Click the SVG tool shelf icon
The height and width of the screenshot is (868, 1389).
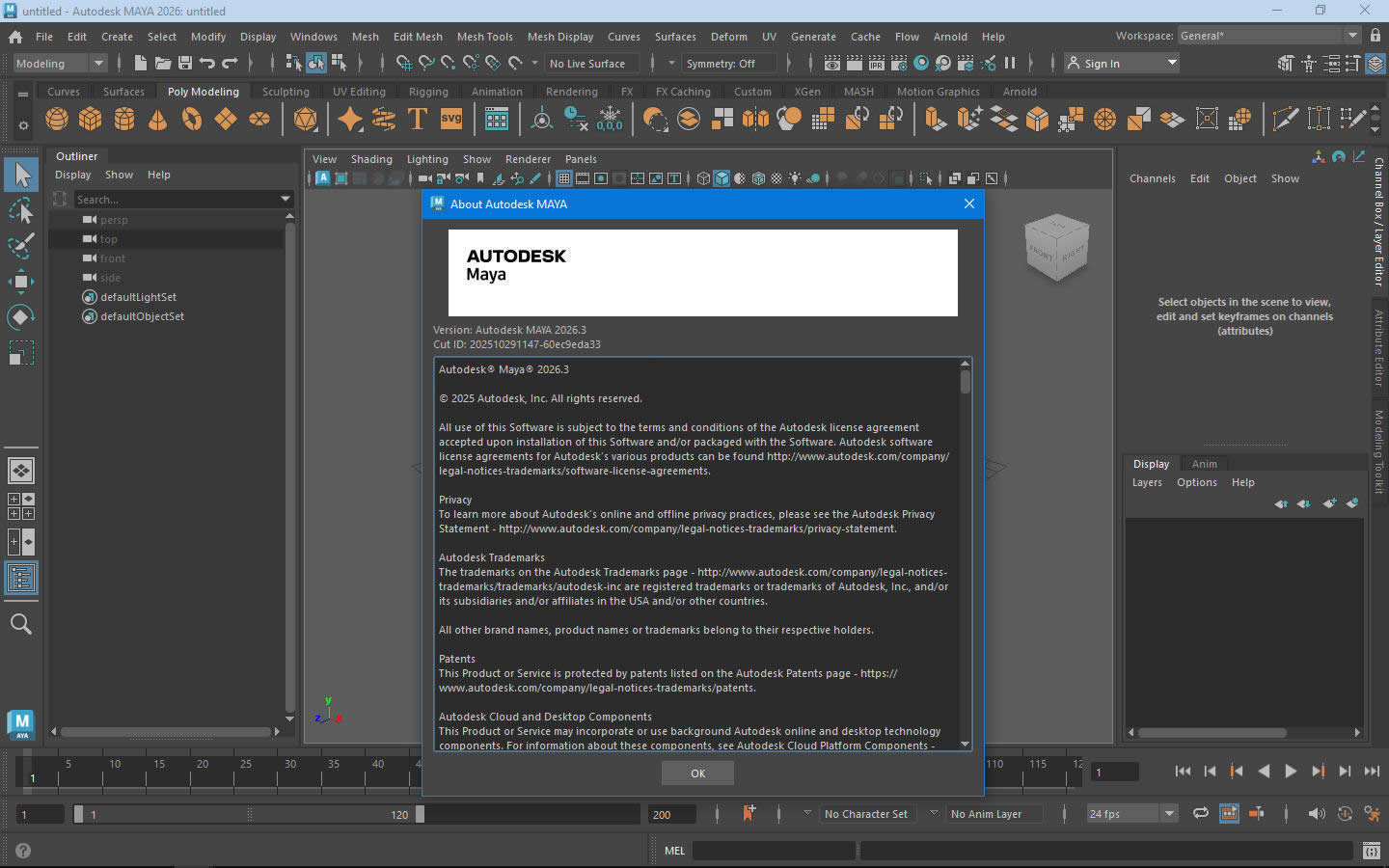pos(451,119)
